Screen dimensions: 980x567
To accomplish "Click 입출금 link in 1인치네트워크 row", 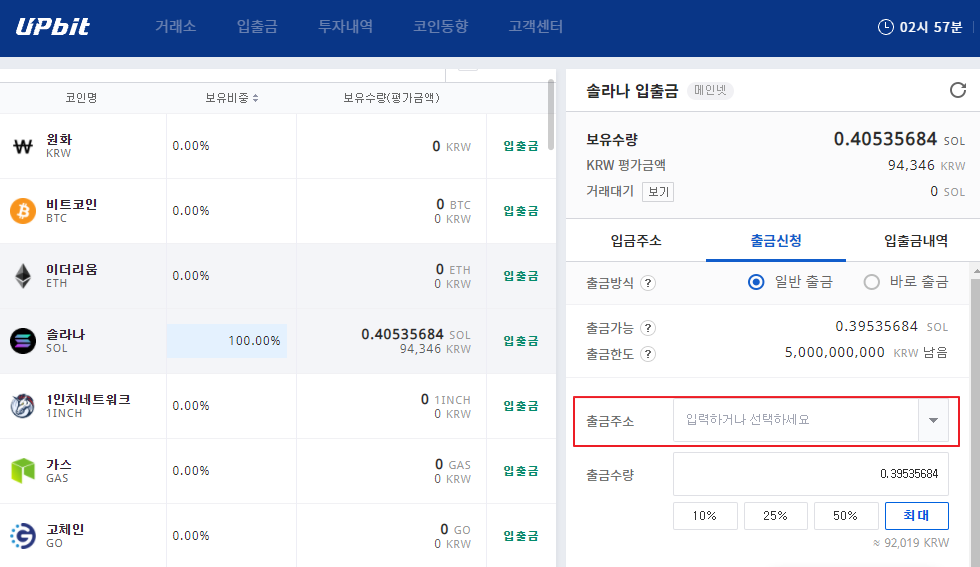I will [x=521, y=406].
